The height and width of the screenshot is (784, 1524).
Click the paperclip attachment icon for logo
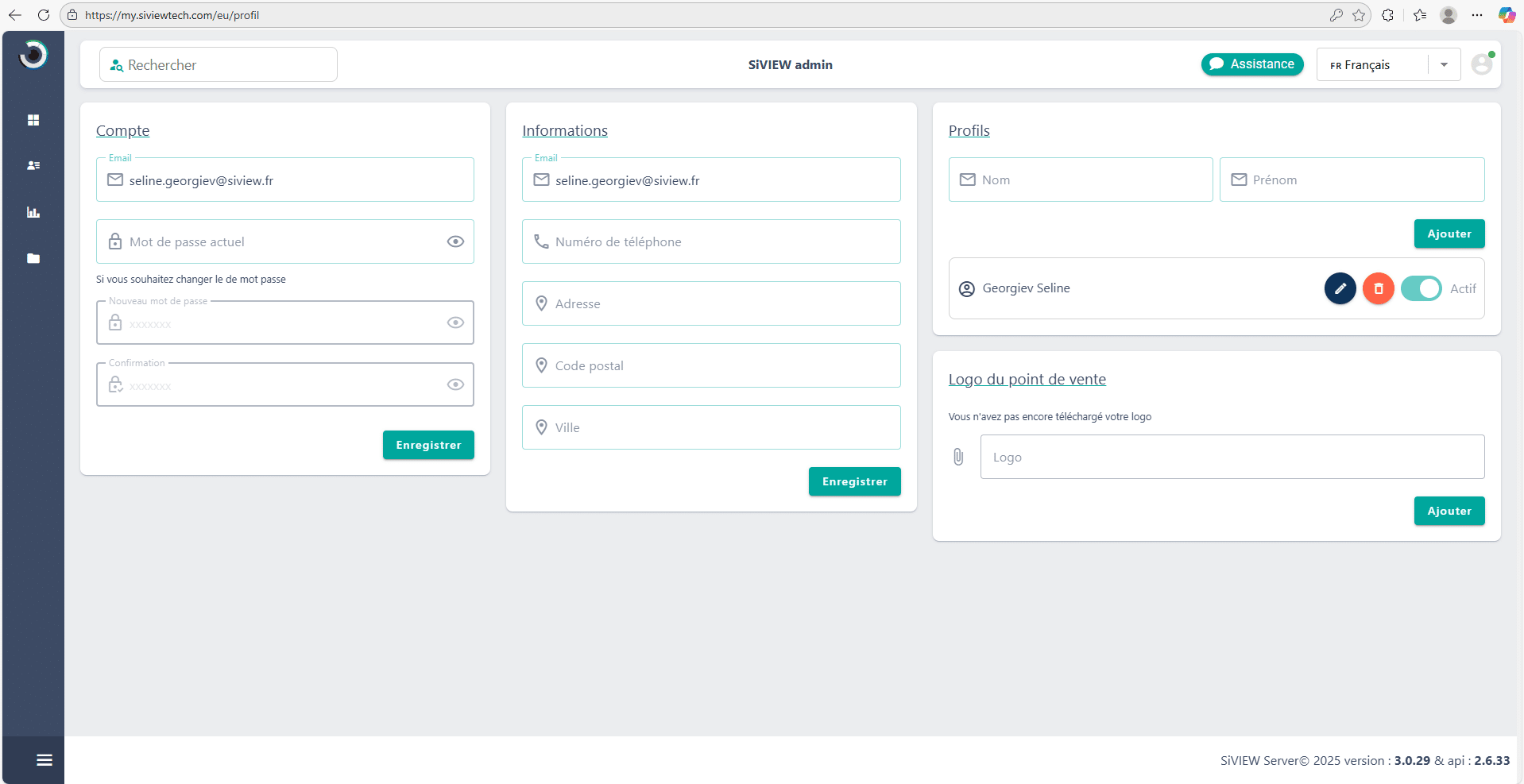tap(958, 457)
